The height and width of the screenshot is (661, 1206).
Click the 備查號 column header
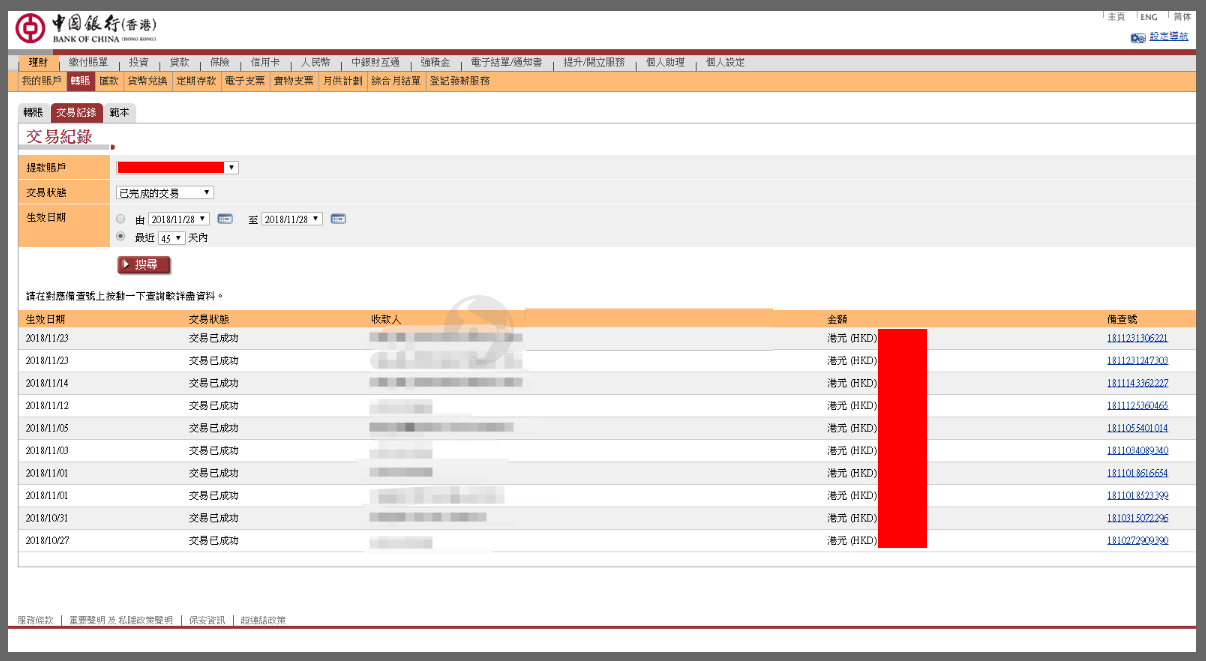click(1122, 319)
